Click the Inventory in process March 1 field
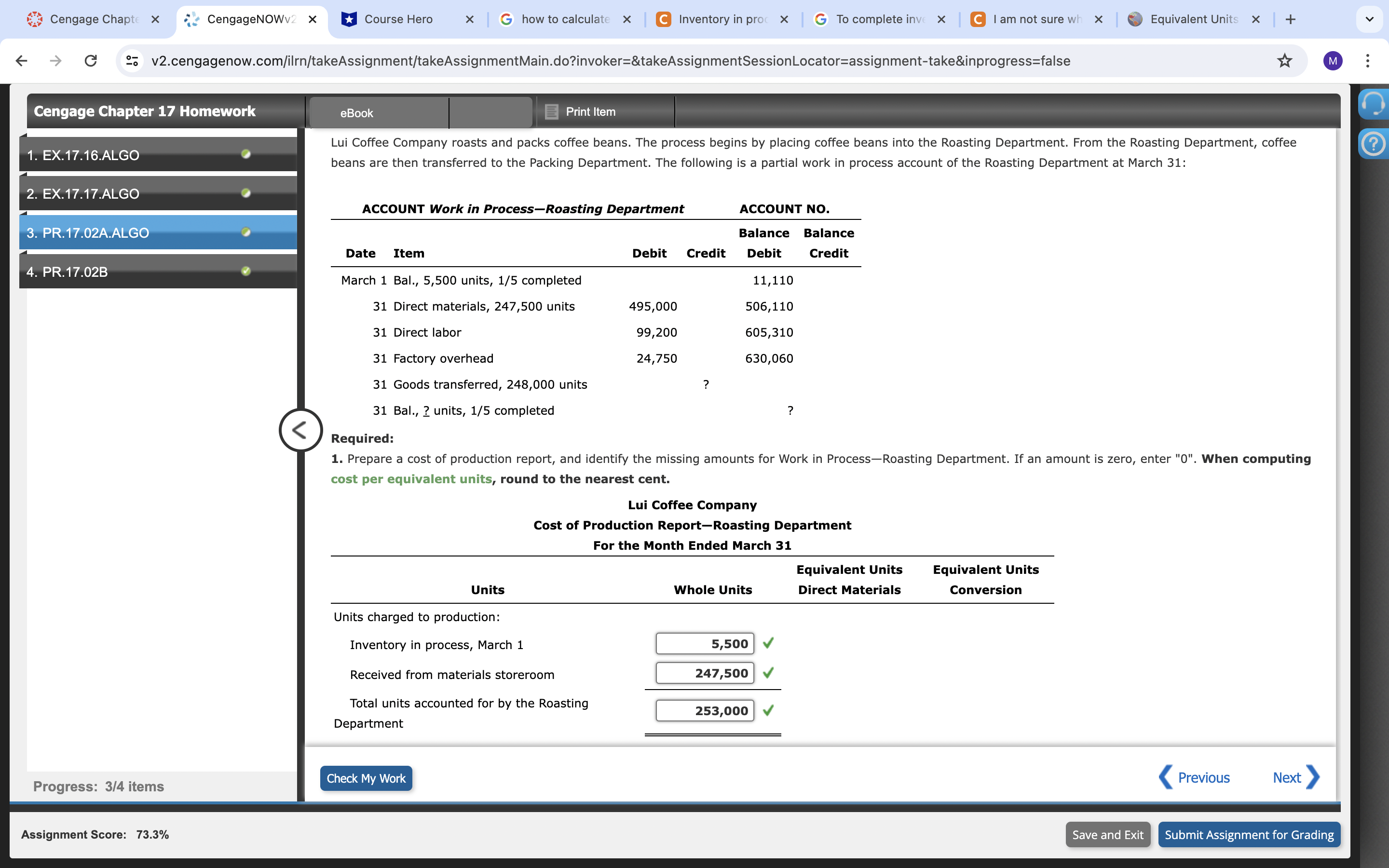 pos(704,644)
